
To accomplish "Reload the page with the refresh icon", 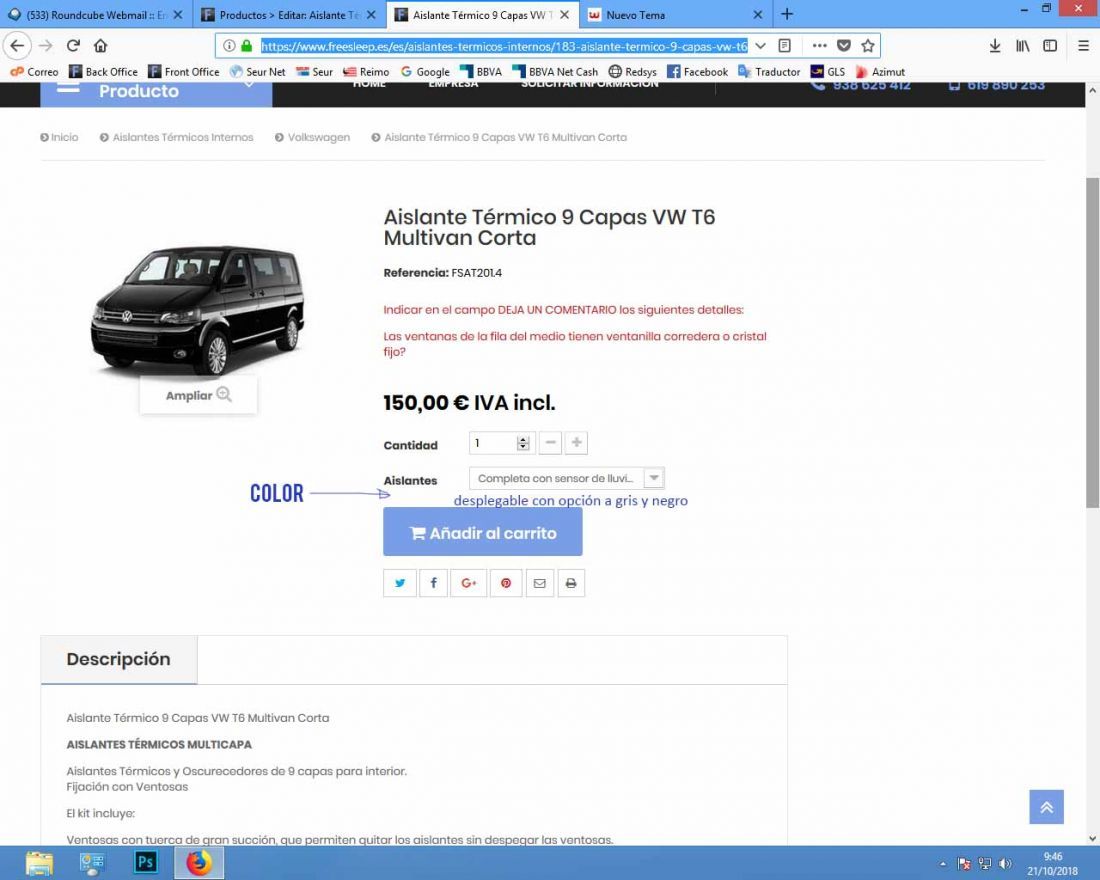I will tap(73, 46).
